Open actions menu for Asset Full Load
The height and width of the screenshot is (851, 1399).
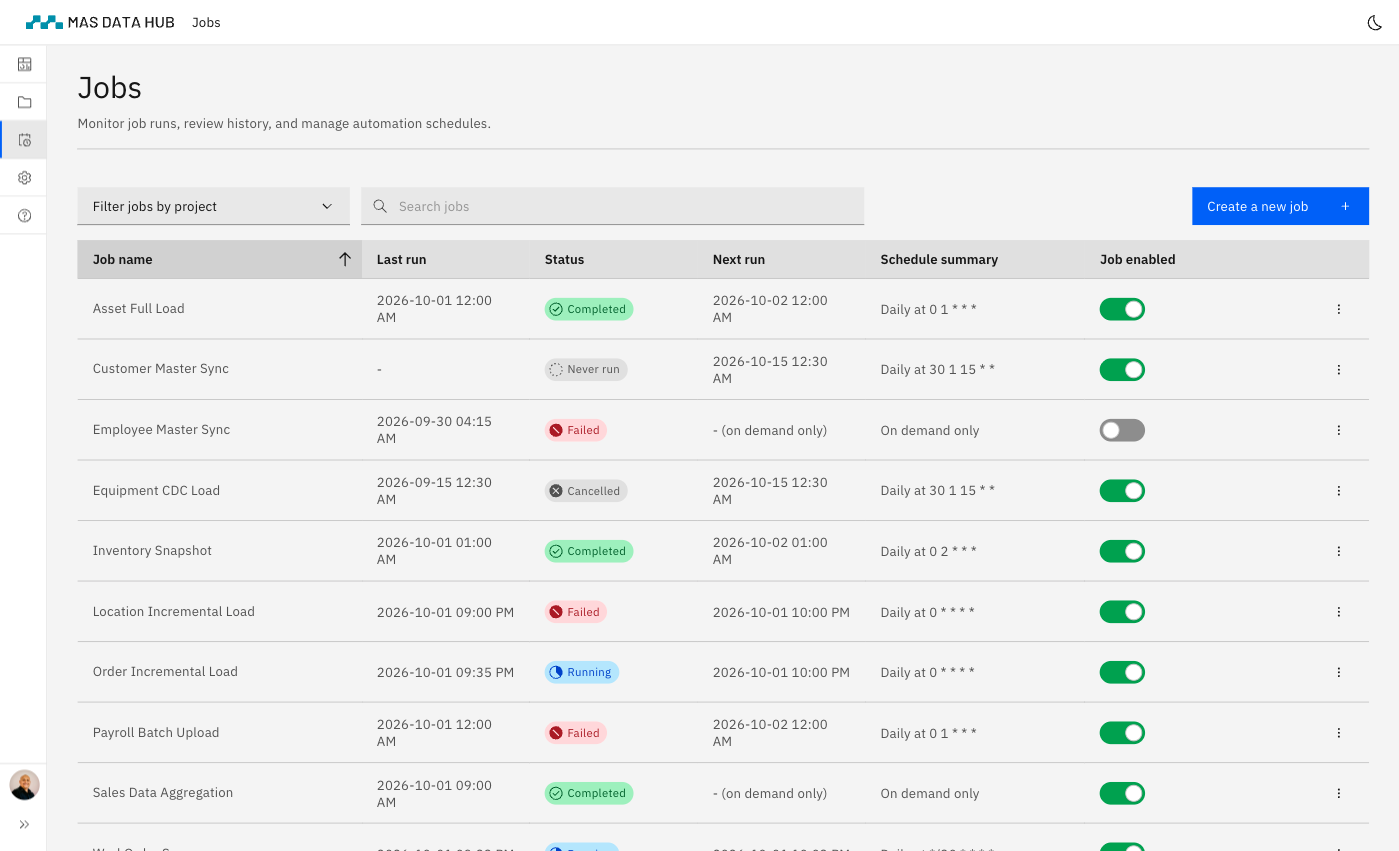(x=1339, y=309)
